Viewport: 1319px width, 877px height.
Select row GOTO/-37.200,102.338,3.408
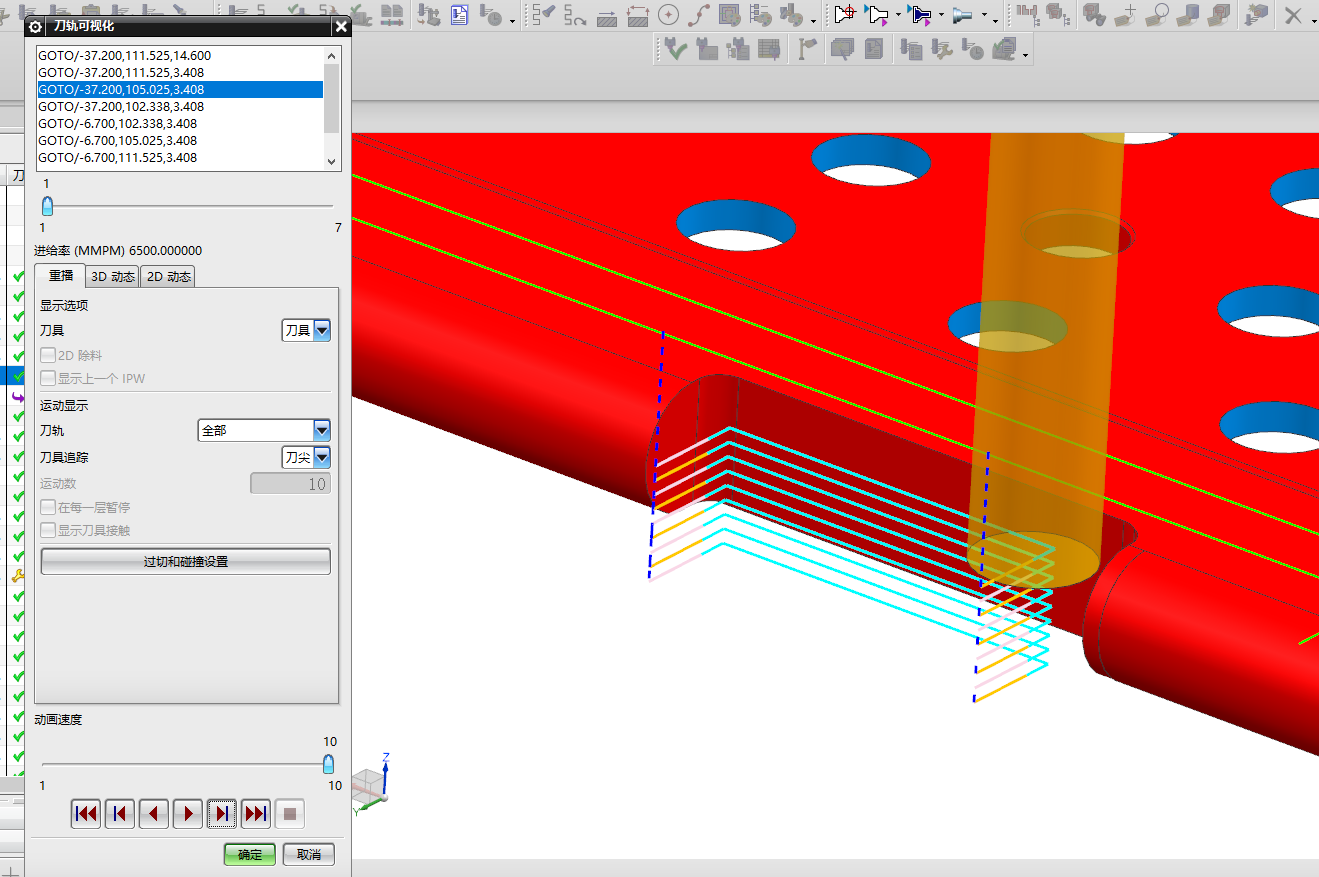pyautogui.click(x=180, y=106)
